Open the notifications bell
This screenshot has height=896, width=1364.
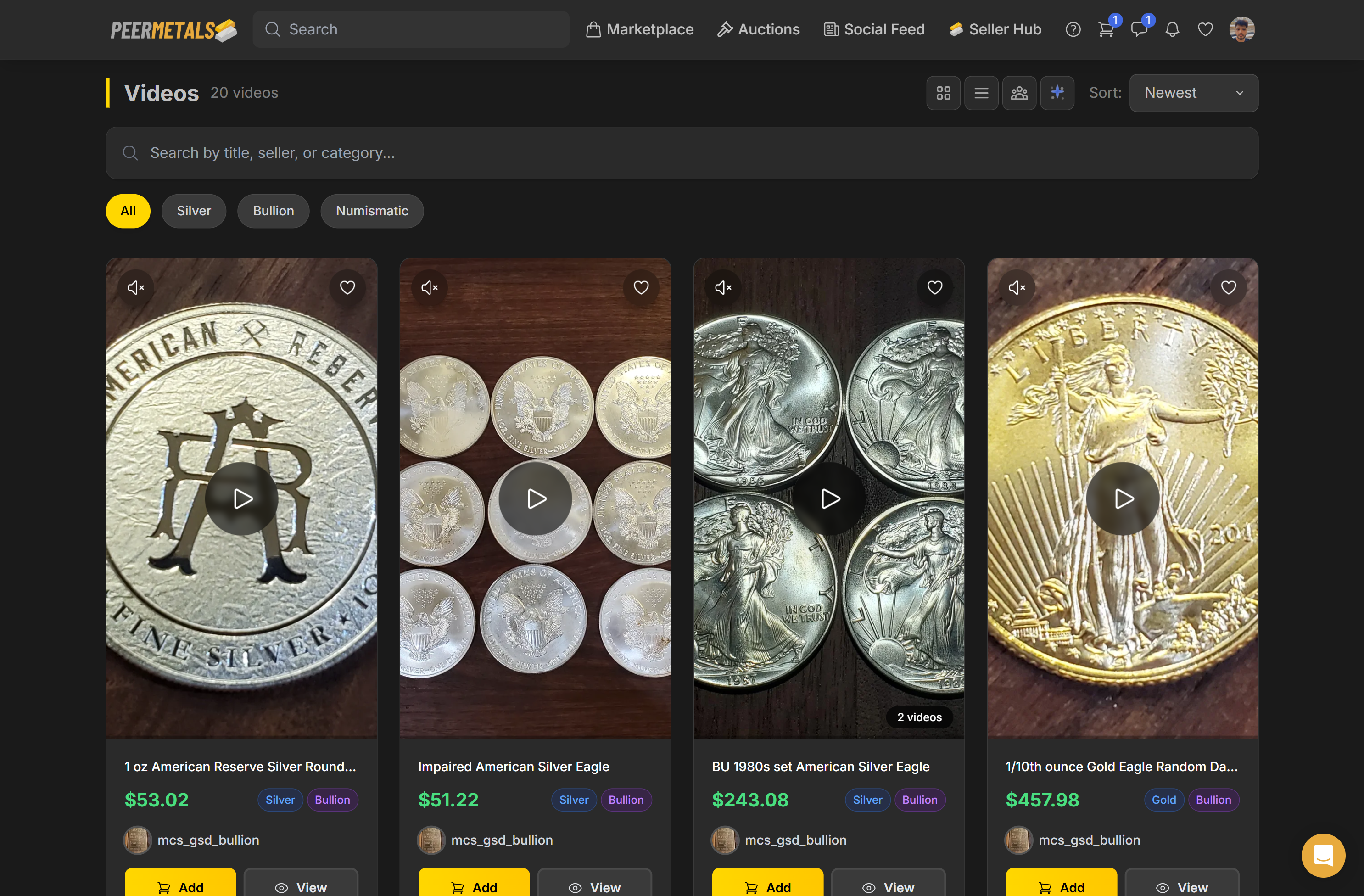1172,29
